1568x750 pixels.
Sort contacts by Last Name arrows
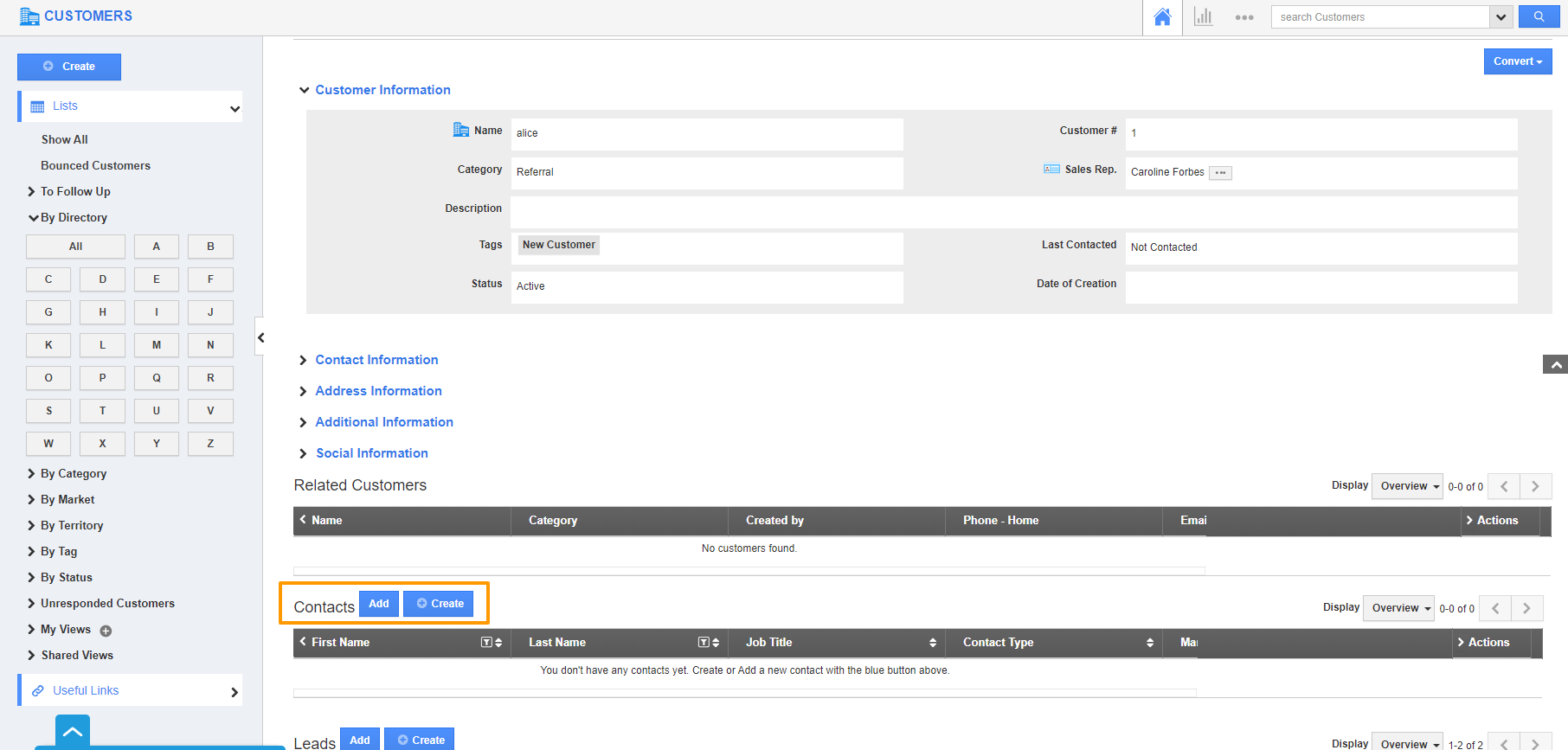click(716, 643)
